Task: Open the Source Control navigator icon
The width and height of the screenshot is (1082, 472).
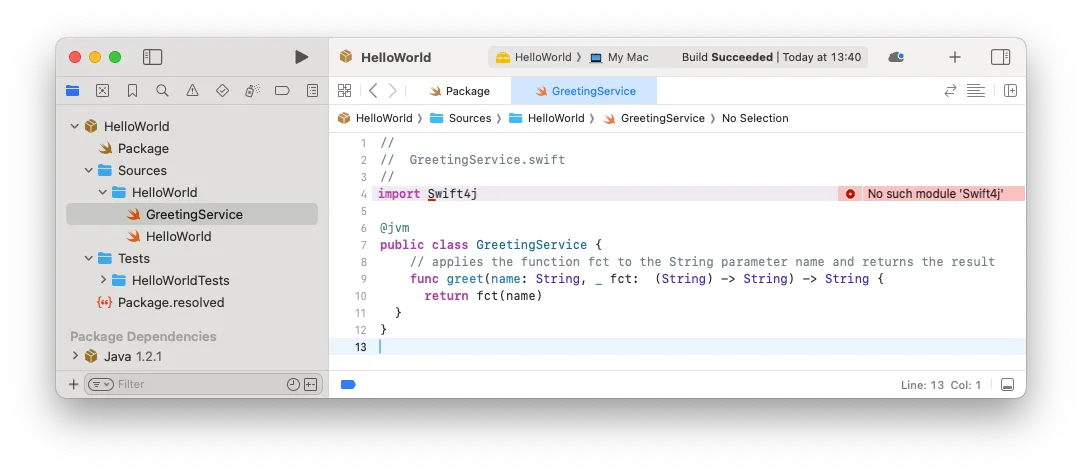Action: [x=102, y=90]
